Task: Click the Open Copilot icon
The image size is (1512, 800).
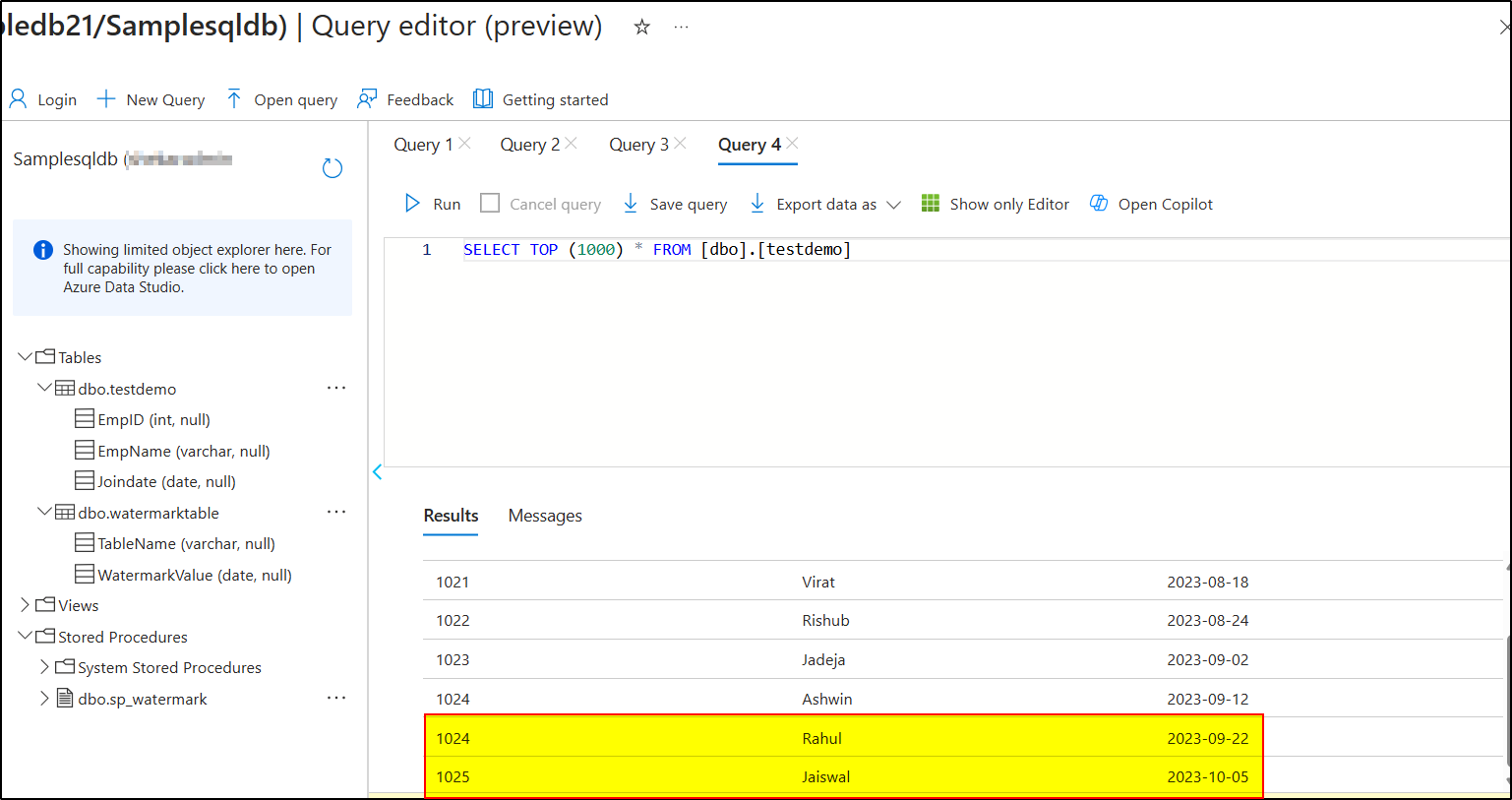Action: [1099, 203]
